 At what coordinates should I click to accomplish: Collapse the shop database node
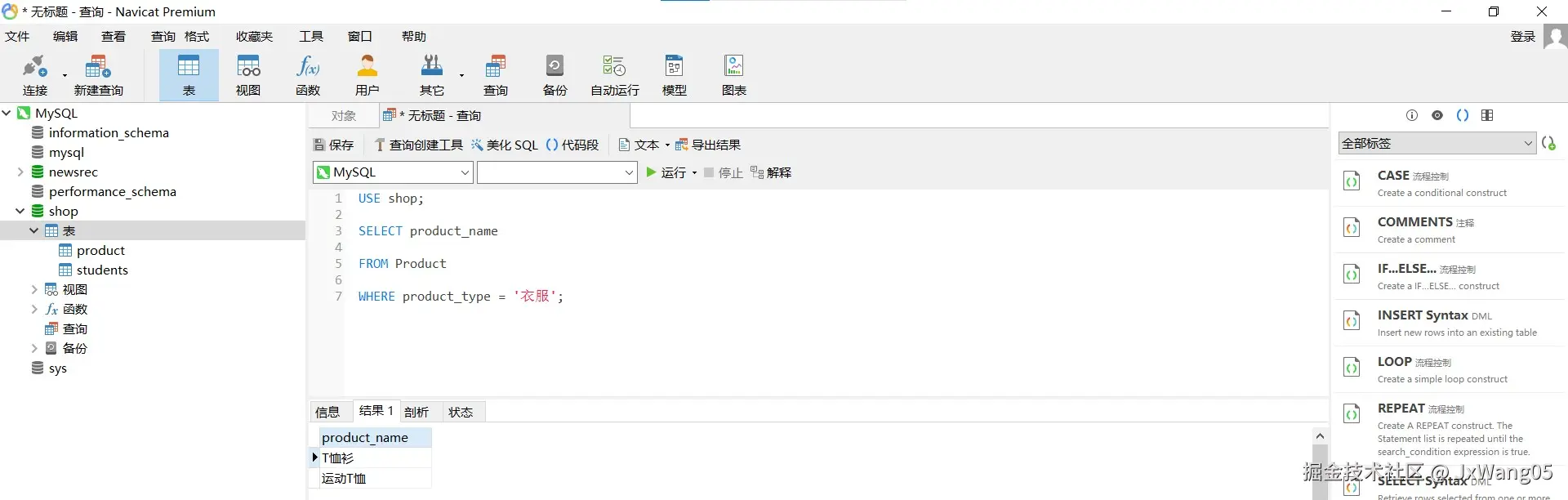coord(20,211)
